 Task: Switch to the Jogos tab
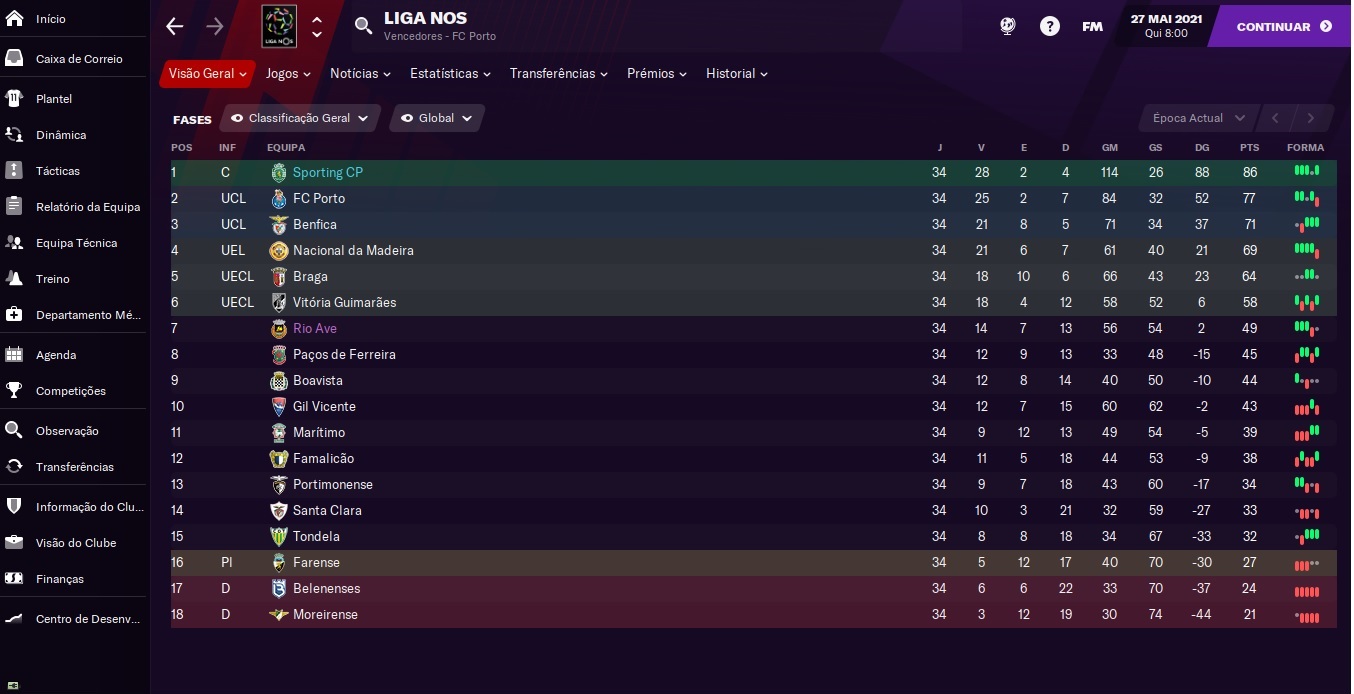pos(288,74)
